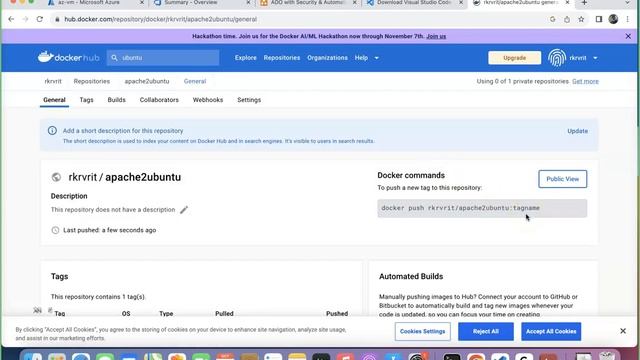Open the Webhooks tab
This screenshot has height=360, width=640.
[x=208, y=100]
